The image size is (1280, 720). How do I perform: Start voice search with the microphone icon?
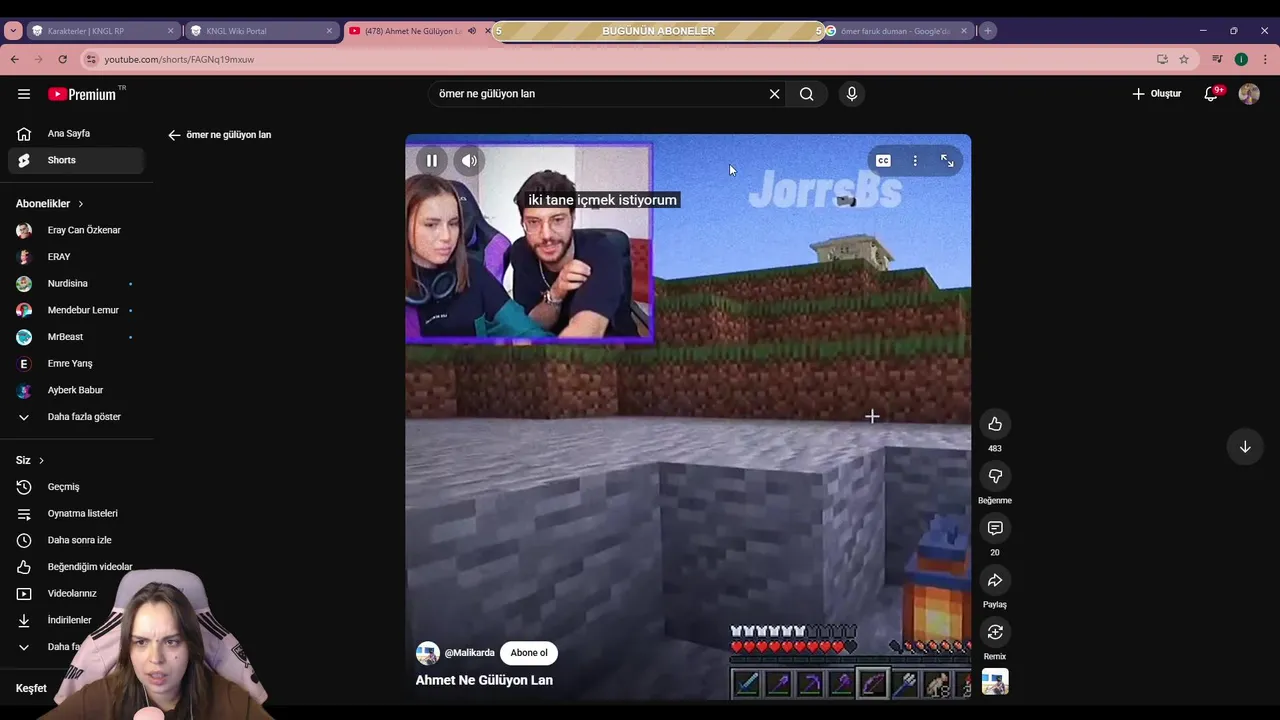[x=851, y=94]
